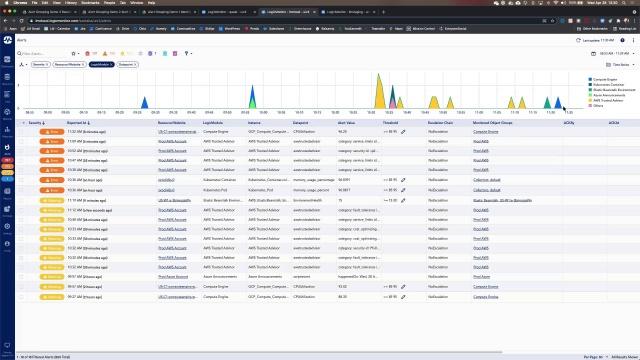This screenshot has width=640, height=360.
Task: Click the yellow warning severity filter icon
Action: pyautogui.click(x=122, y=53)
